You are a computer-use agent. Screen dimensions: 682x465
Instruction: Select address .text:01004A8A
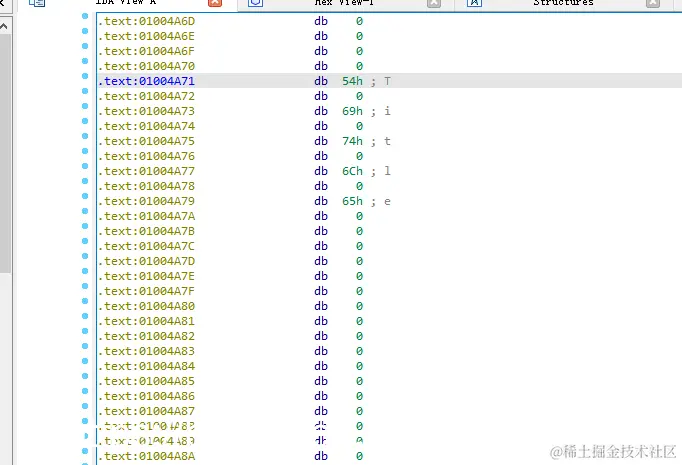click(x=147, y=456)
